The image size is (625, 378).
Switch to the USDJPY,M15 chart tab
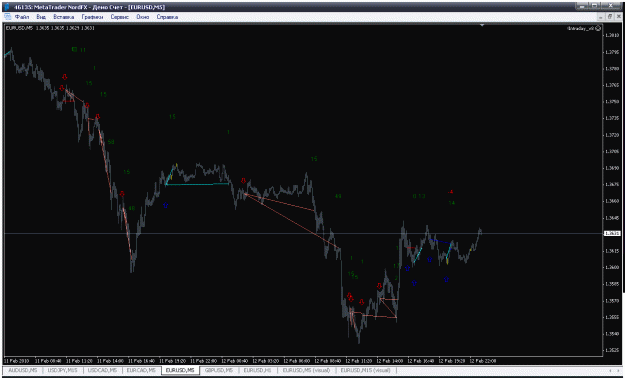(63, 370)
